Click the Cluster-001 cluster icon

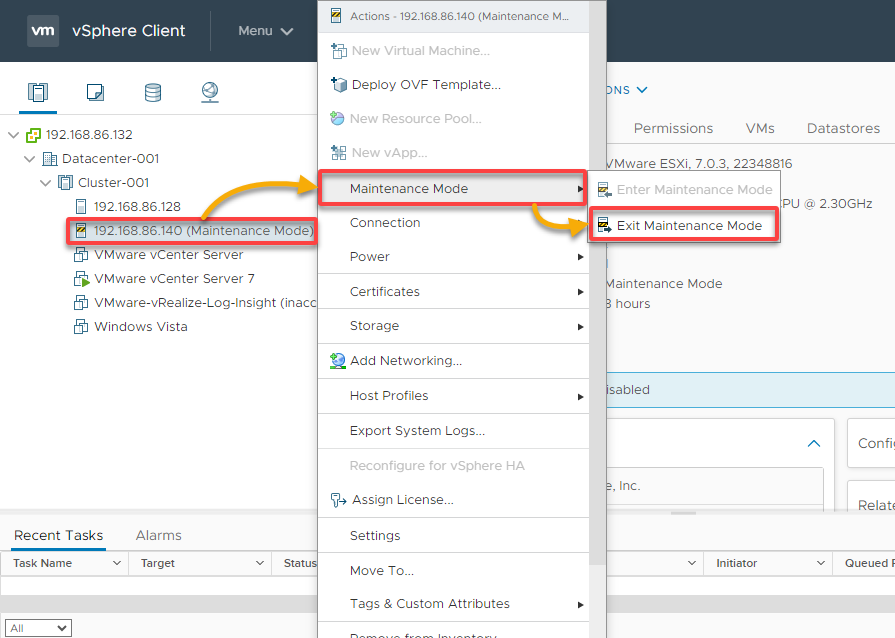click(66, 183)
